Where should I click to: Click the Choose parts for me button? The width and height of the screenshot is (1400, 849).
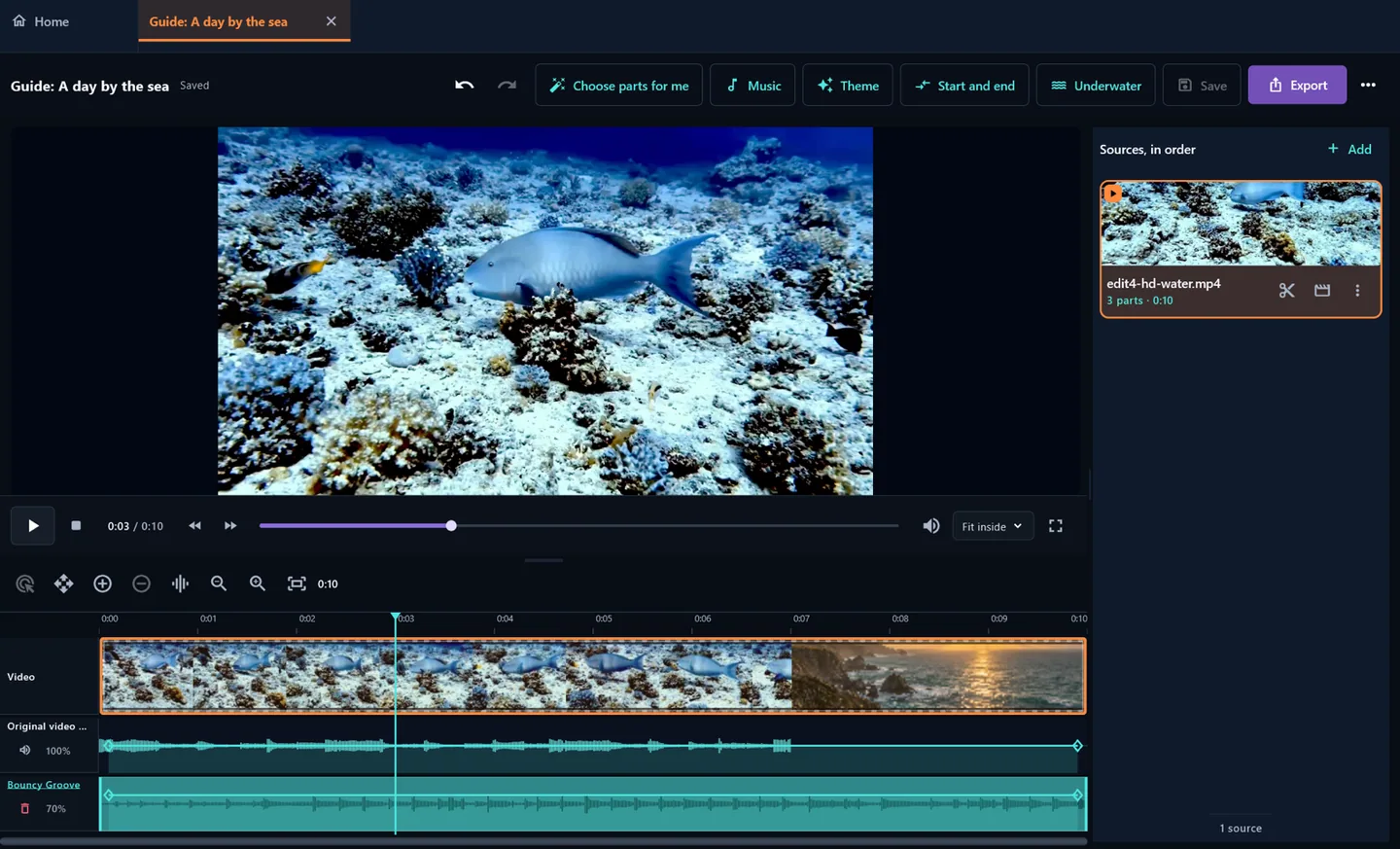618,86
